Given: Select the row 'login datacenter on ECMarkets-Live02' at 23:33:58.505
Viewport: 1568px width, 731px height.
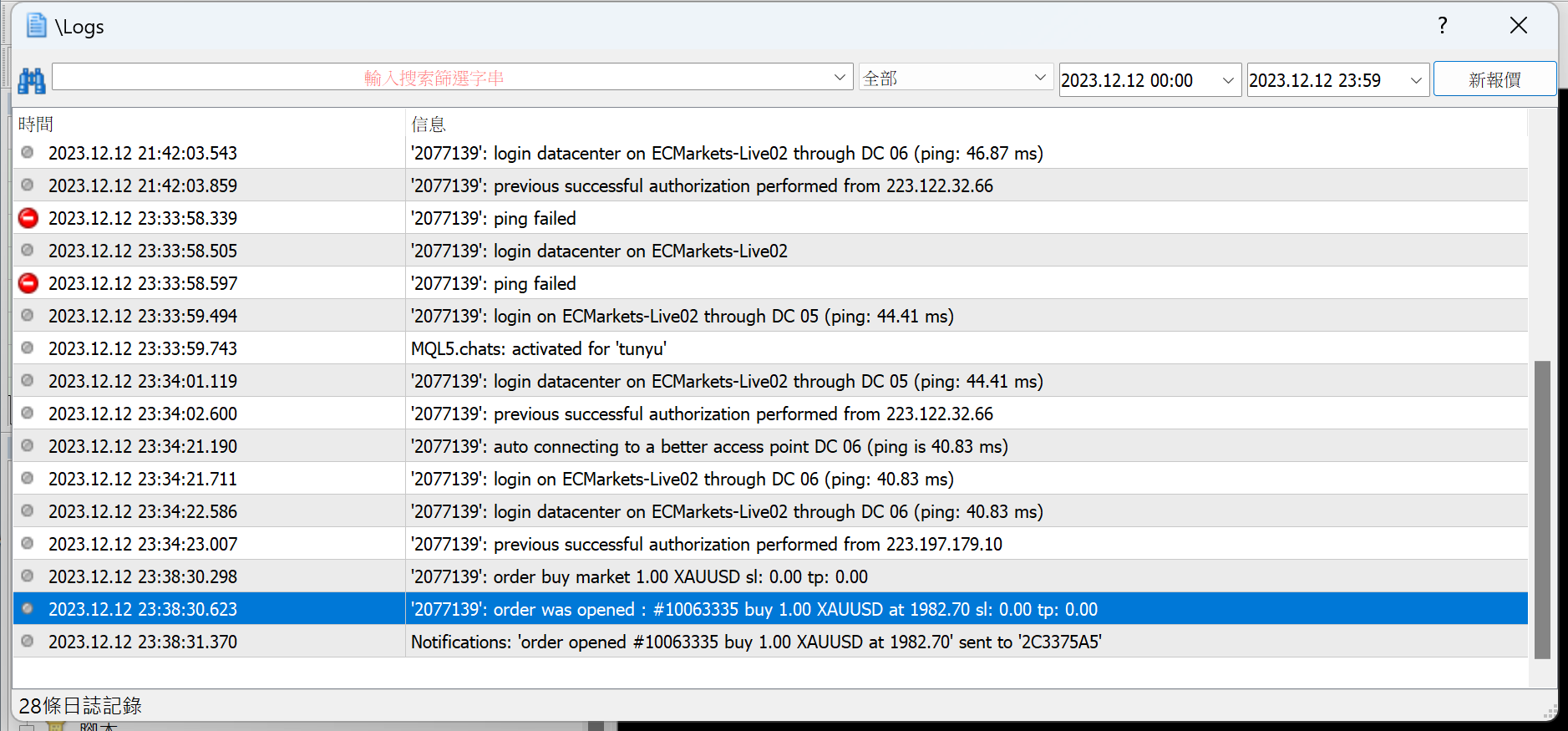Looking at the screenshot, I should pos(770,251).
